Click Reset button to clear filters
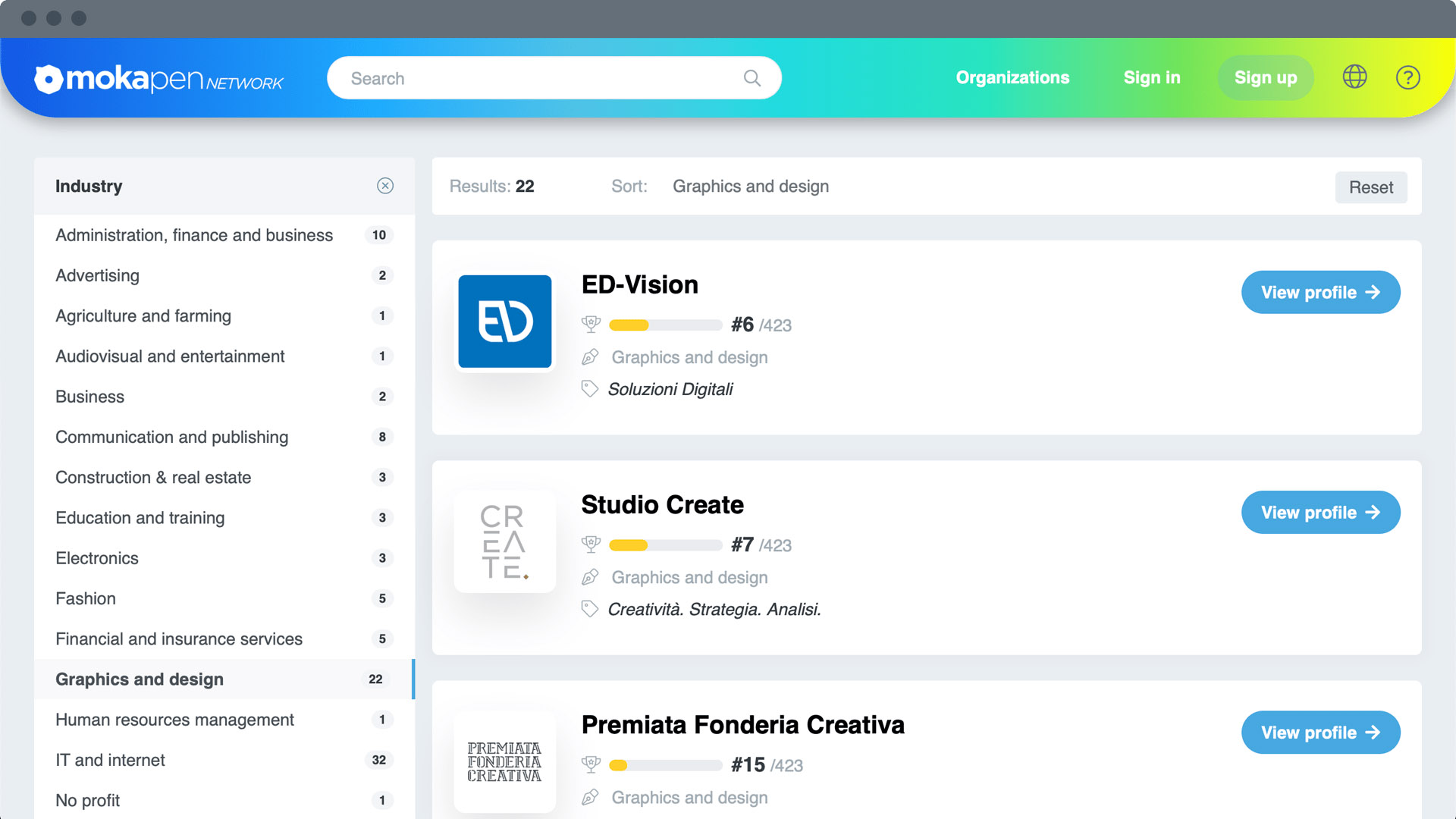This screenshot has width=1456, height=819. pos(1371,187)
